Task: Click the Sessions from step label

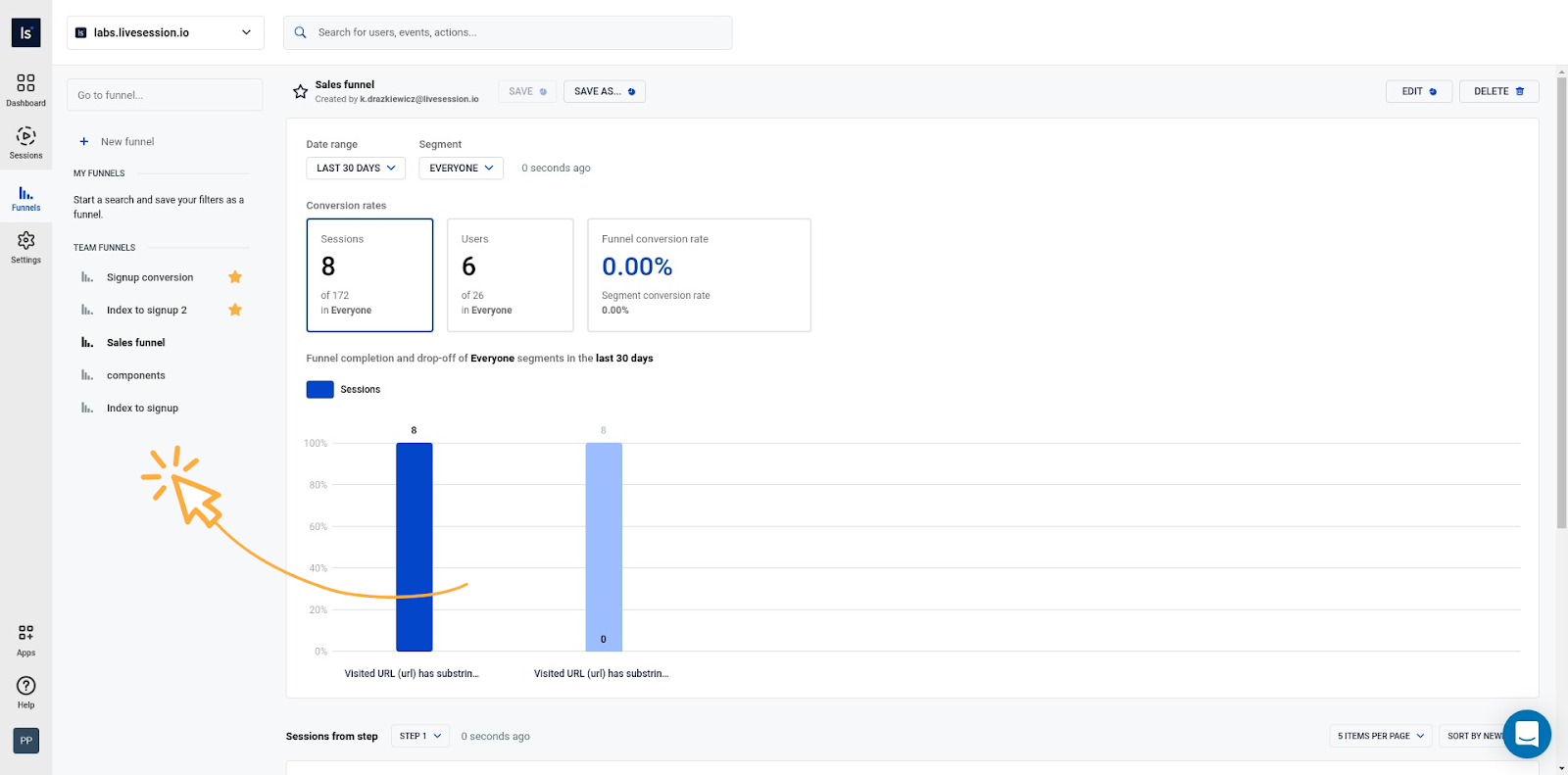Action: tap(332, 737)
